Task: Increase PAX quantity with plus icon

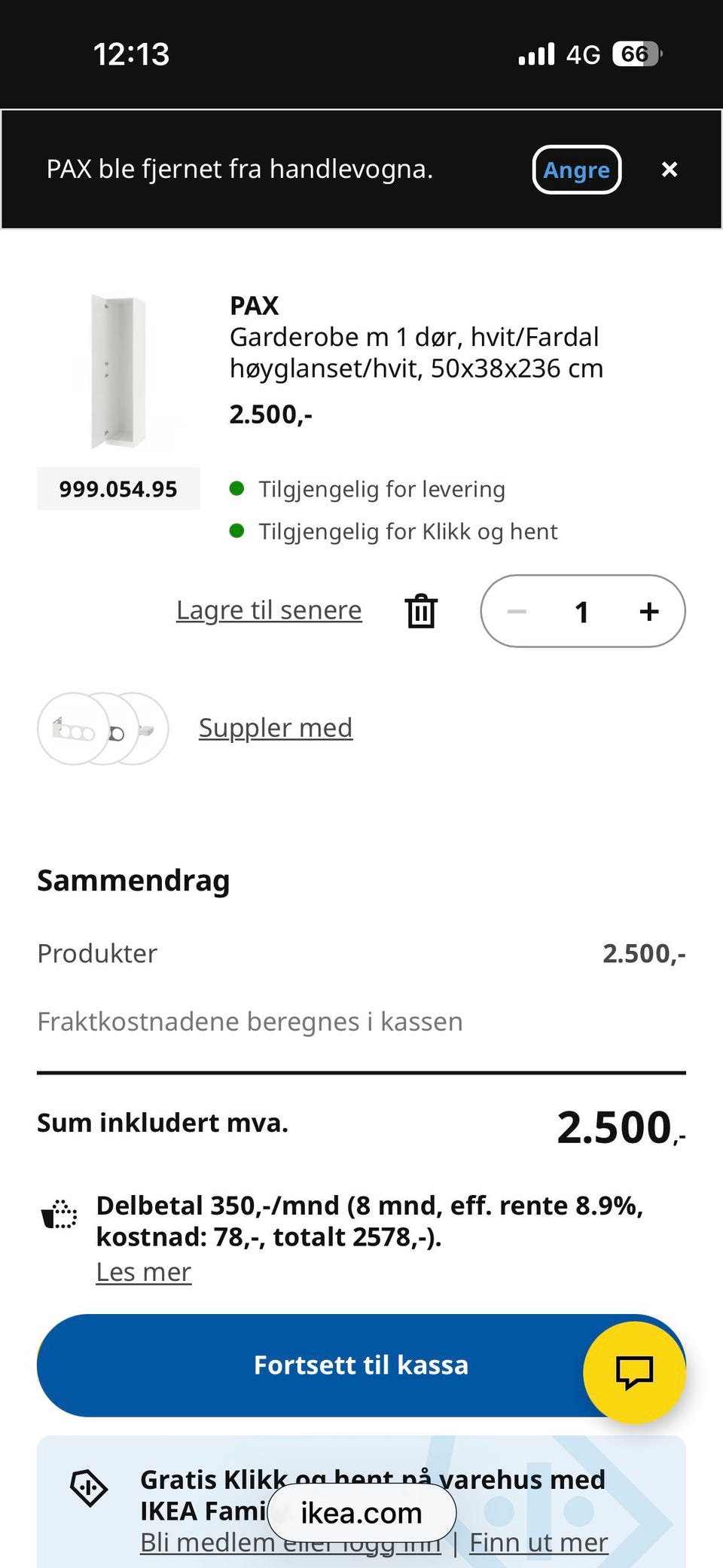Action: pyautogui.click(x=649, y=611)
